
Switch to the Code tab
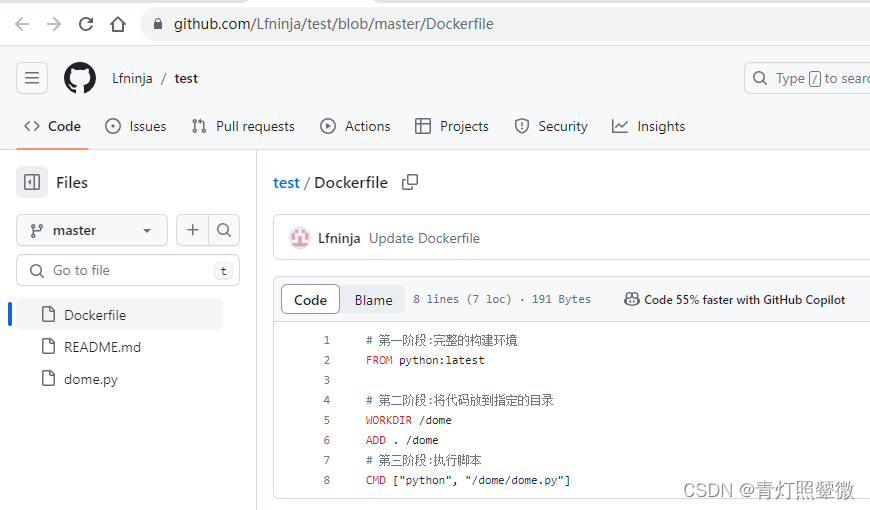pos(53,127)
